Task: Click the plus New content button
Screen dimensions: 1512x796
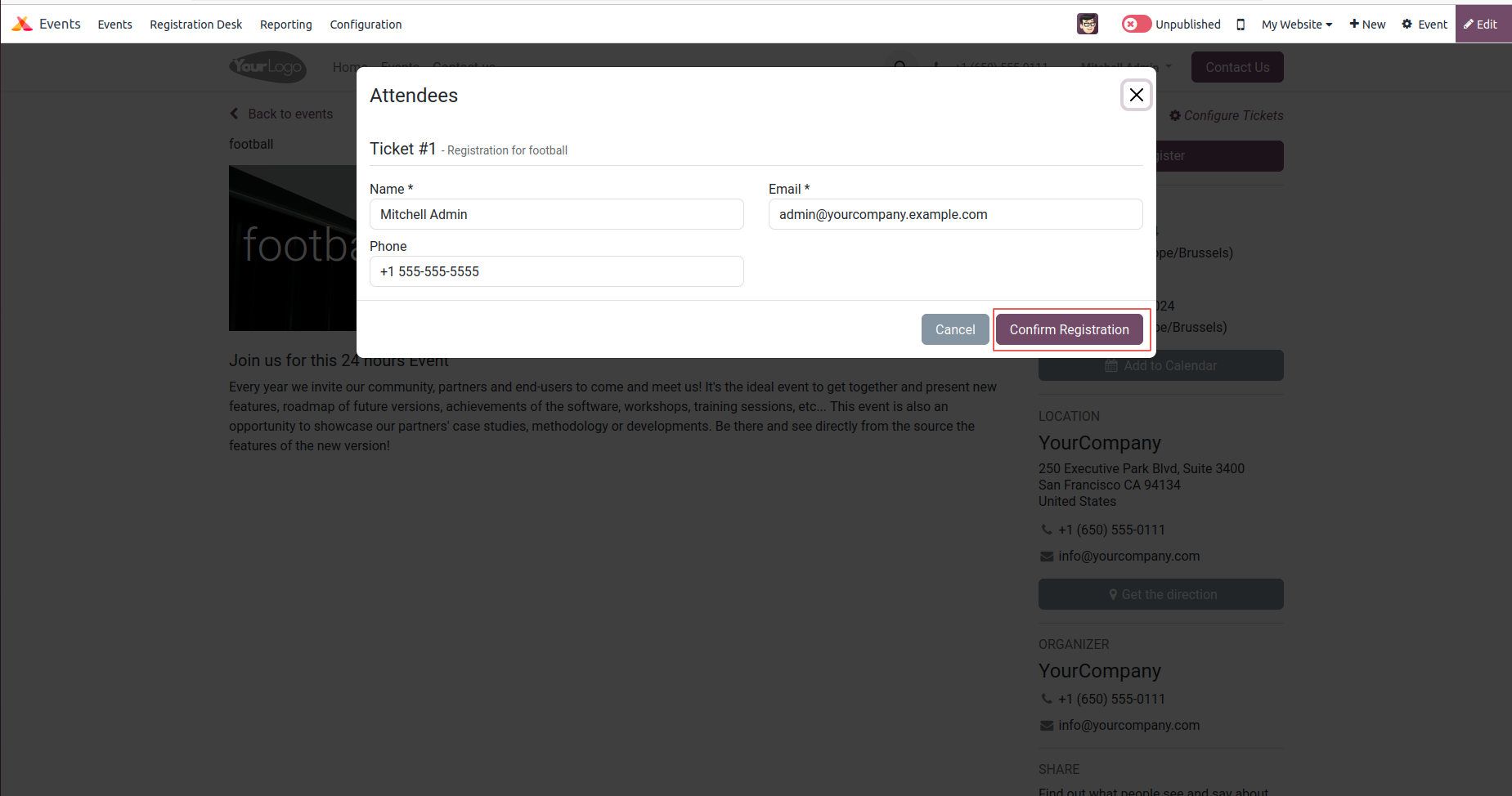Action: click(1367, 25)
